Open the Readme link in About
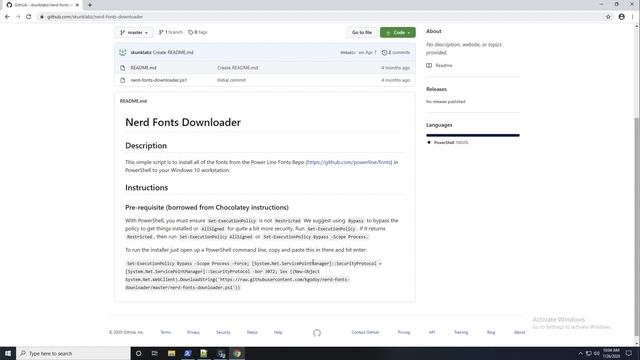Screen dimensions: 640x360 pyautogui.click(x=439, y=65)
